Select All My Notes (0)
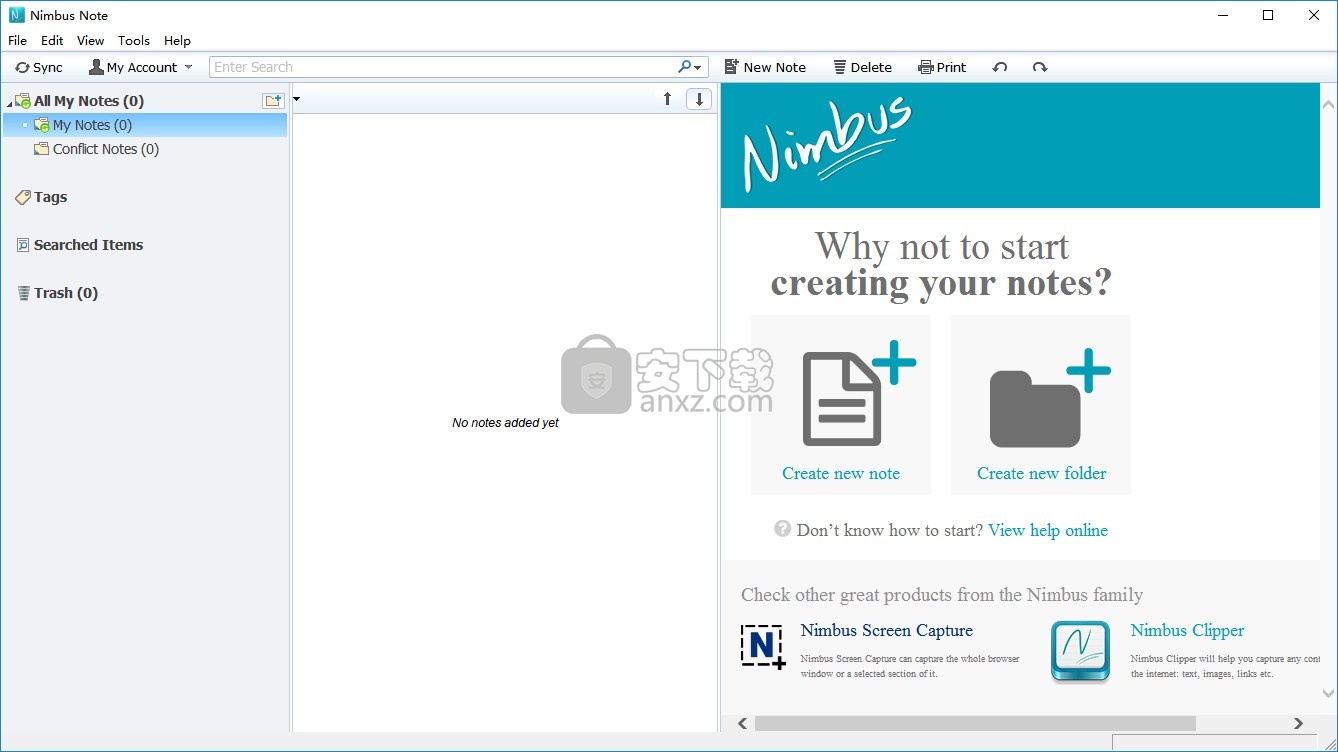 [89, 101]
